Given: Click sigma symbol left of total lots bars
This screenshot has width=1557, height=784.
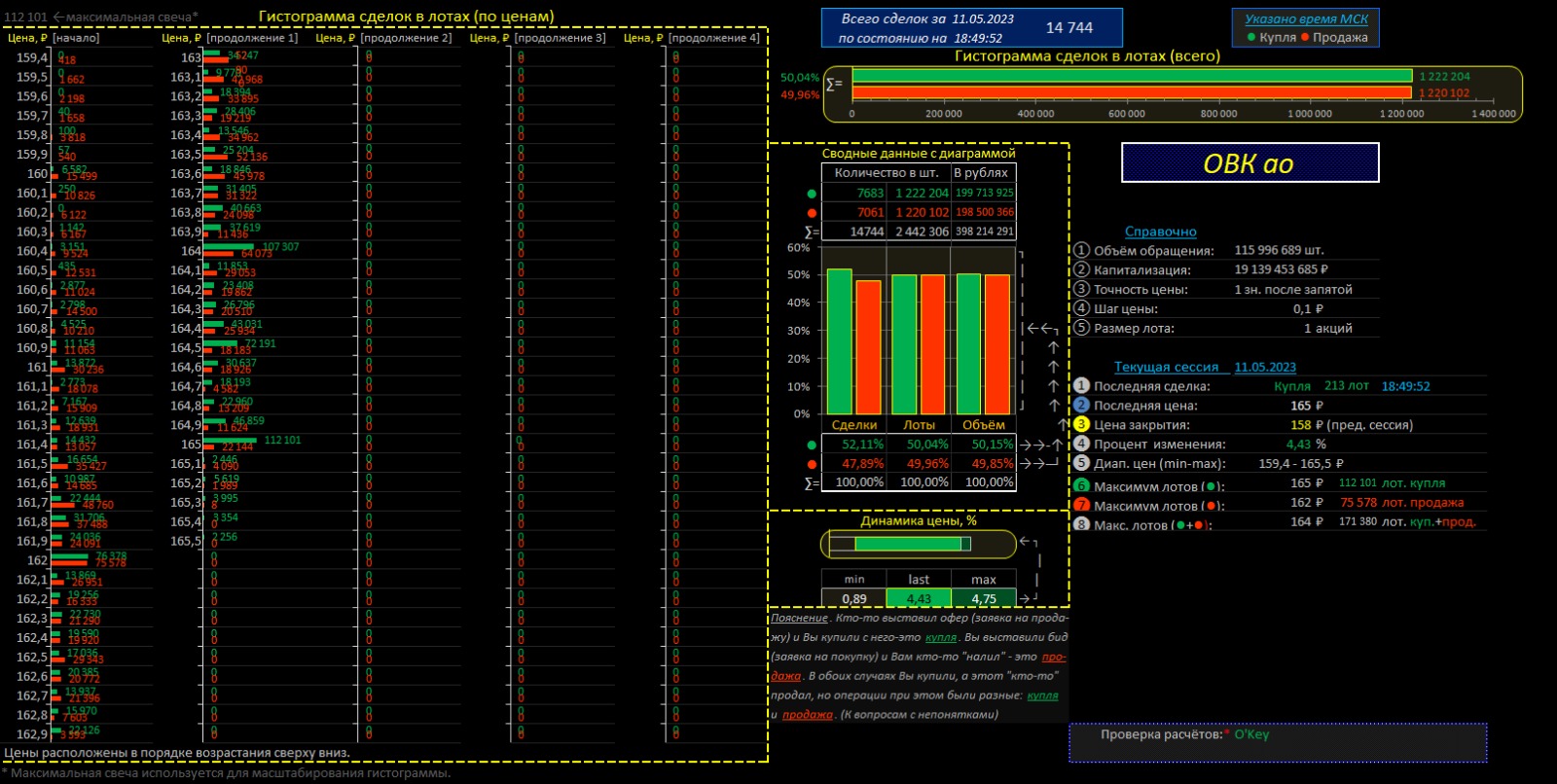Looking at the screenshot, I should (834, 85).
